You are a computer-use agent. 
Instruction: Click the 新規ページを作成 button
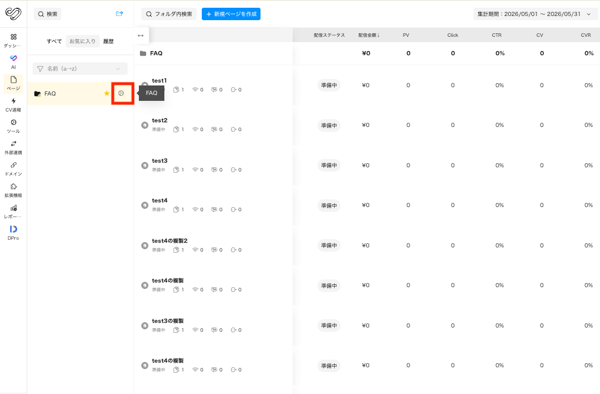(x=231, y=14)
